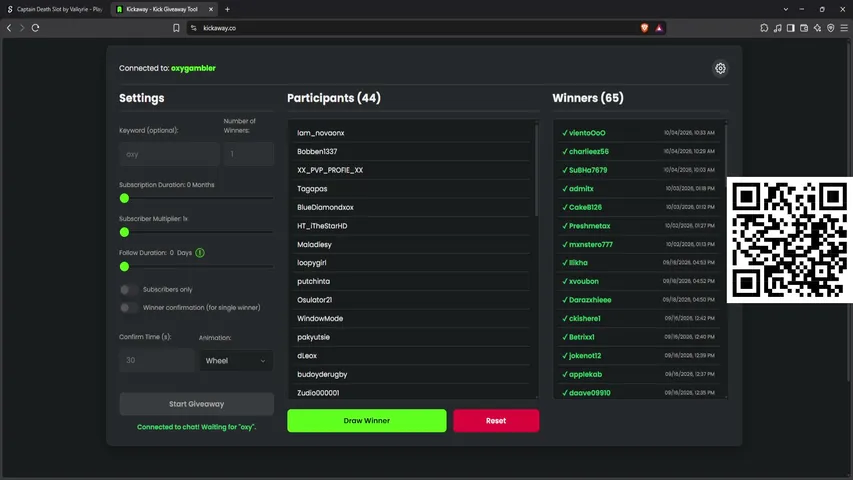Viewport: 853px width, 480px height.
Task: Click the red Reset button
Action: point(496,421)
